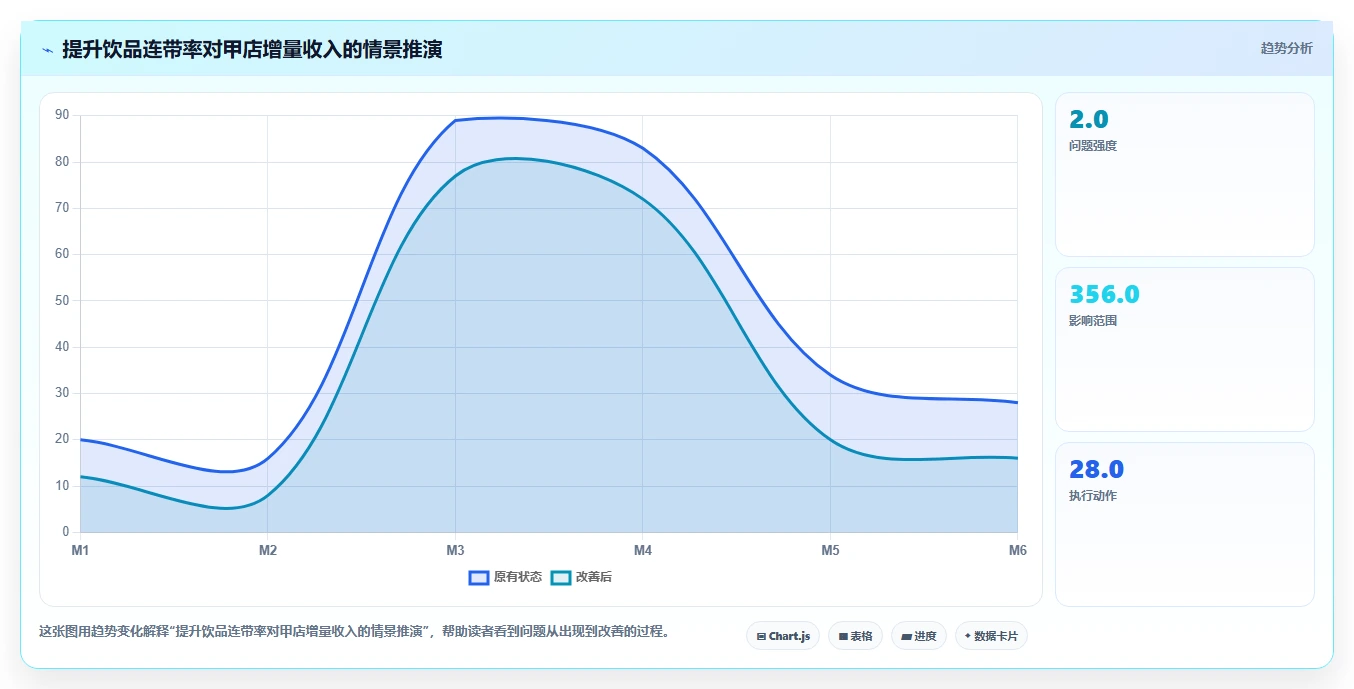Click the icon inside the 进度 tag
Viewport: 1354px width, 689px height.
[x=906, y=636]
